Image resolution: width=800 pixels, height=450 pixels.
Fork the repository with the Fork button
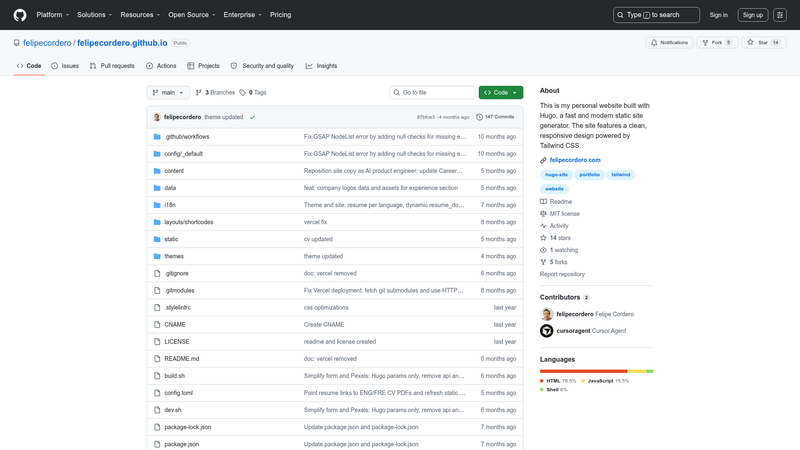(x=717, y=43)
